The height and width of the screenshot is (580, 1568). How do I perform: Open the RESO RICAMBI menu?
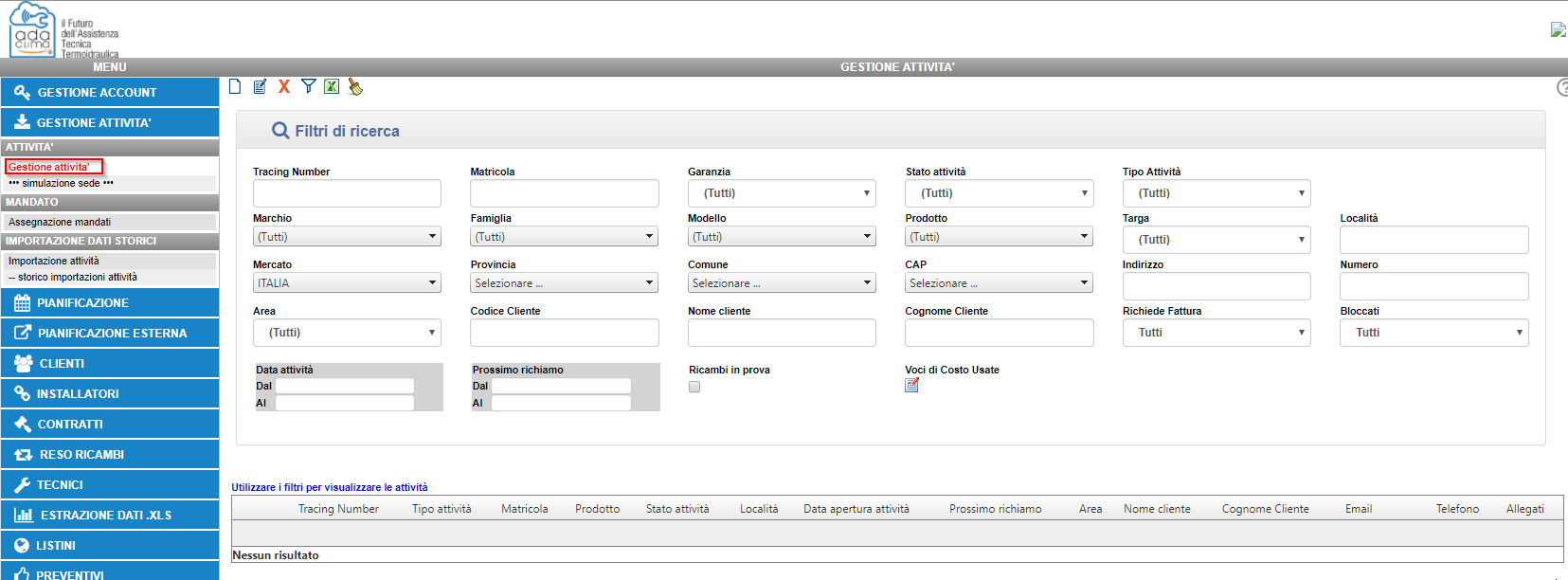coord(110,454)
